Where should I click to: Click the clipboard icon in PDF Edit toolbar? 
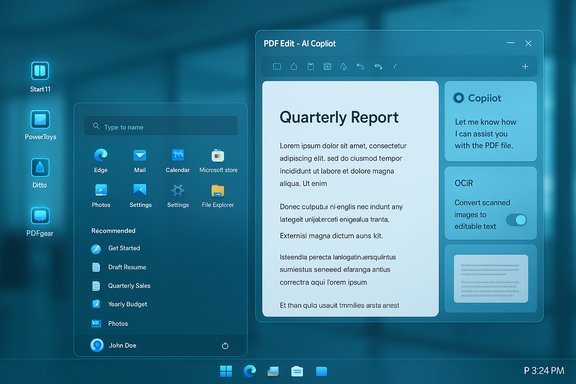point(311,67)
